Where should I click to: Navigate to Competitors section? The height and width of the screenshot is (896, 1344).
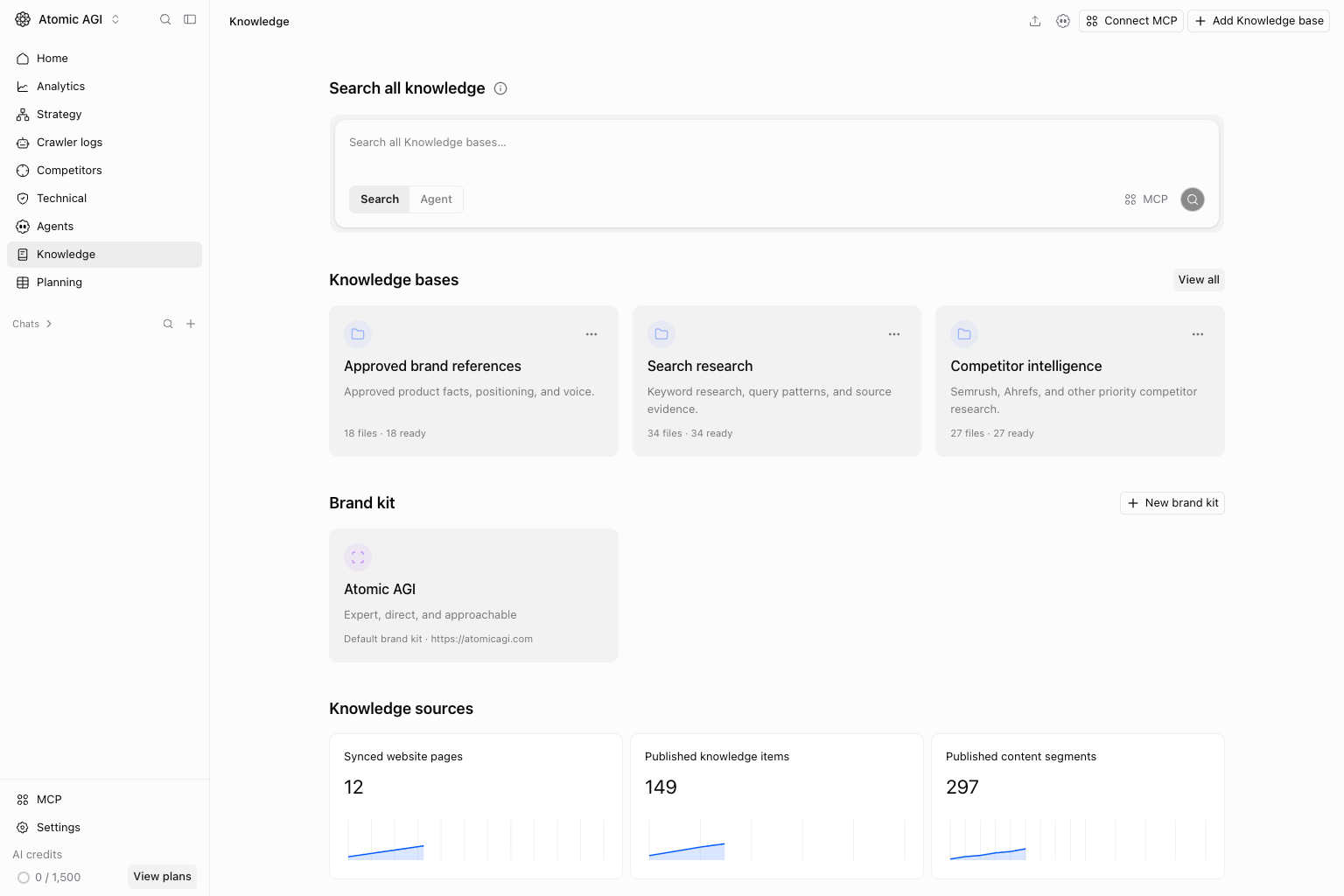point(104,171)
